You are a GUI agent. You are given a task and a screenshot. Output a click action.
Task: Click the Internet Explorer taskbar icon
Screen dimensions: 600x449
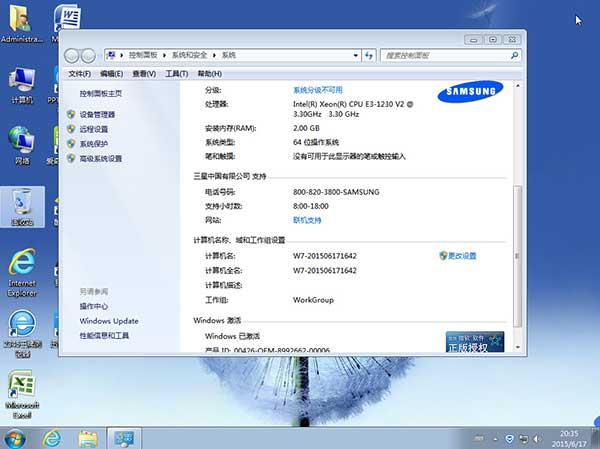click(x=52, y=438)
